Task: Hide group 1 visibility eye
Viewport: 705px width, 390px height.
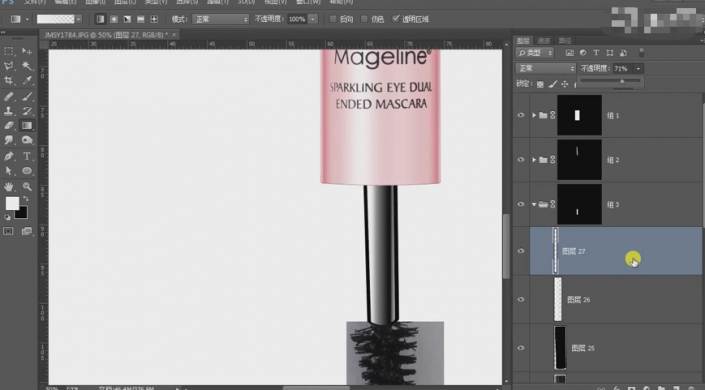Action: tap(521, 115)
